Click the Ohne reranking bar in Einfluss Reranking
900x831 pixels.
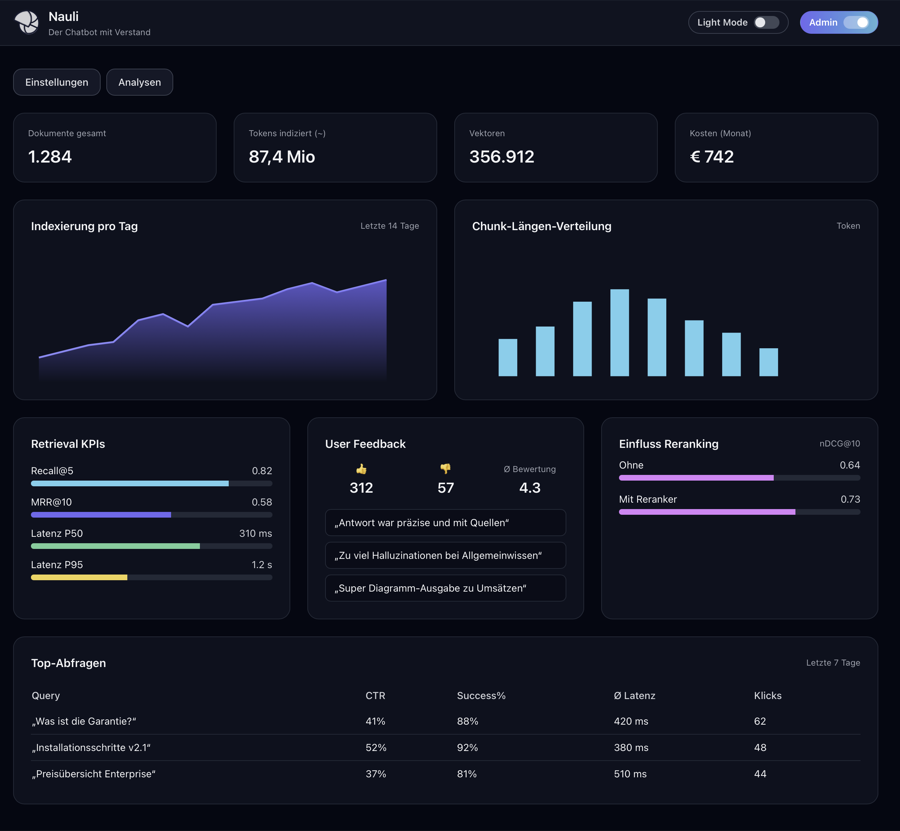[x=739, y=478]
